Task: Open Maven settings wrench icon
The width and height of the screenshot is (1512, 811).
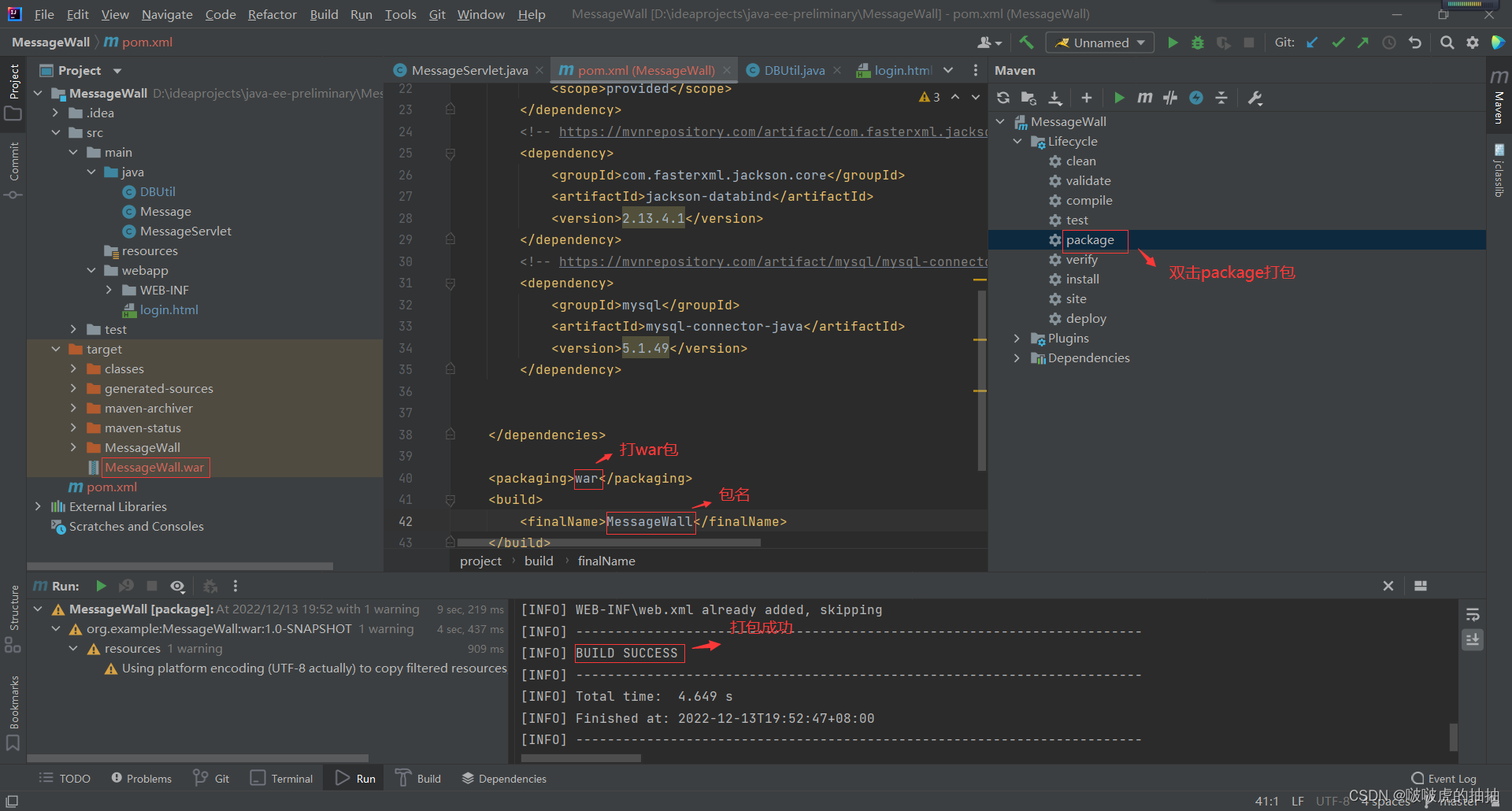Action: point(1255,98)
